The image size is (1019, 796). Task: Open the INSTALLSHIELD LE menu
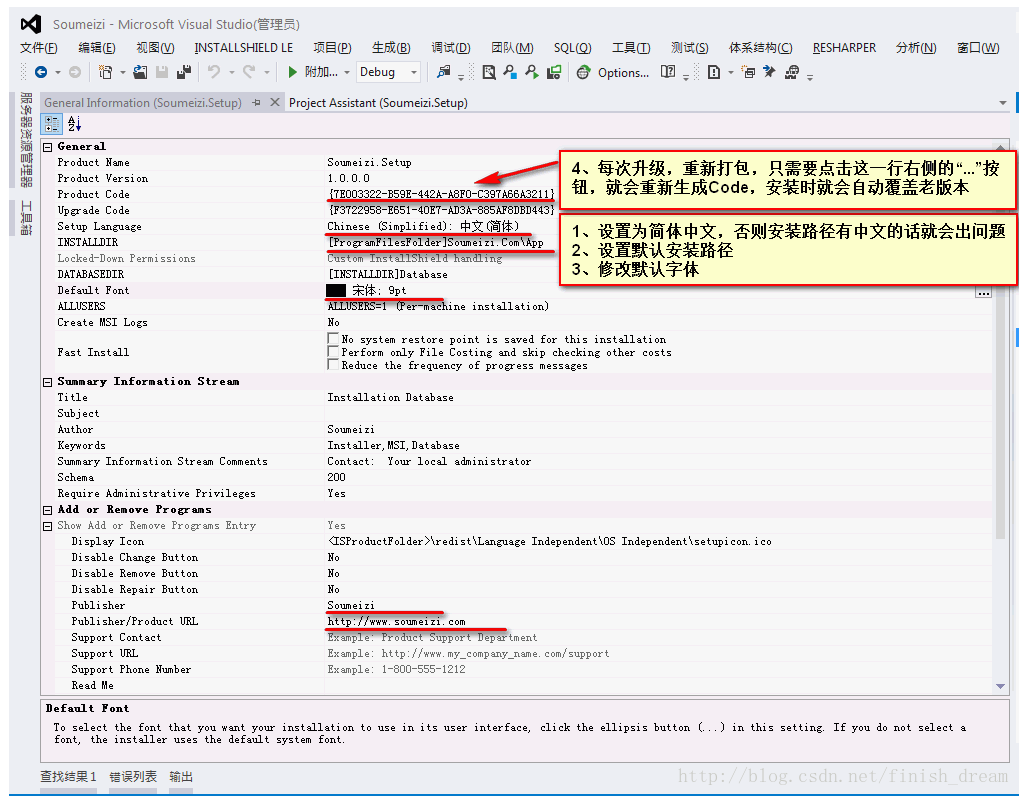244,48
